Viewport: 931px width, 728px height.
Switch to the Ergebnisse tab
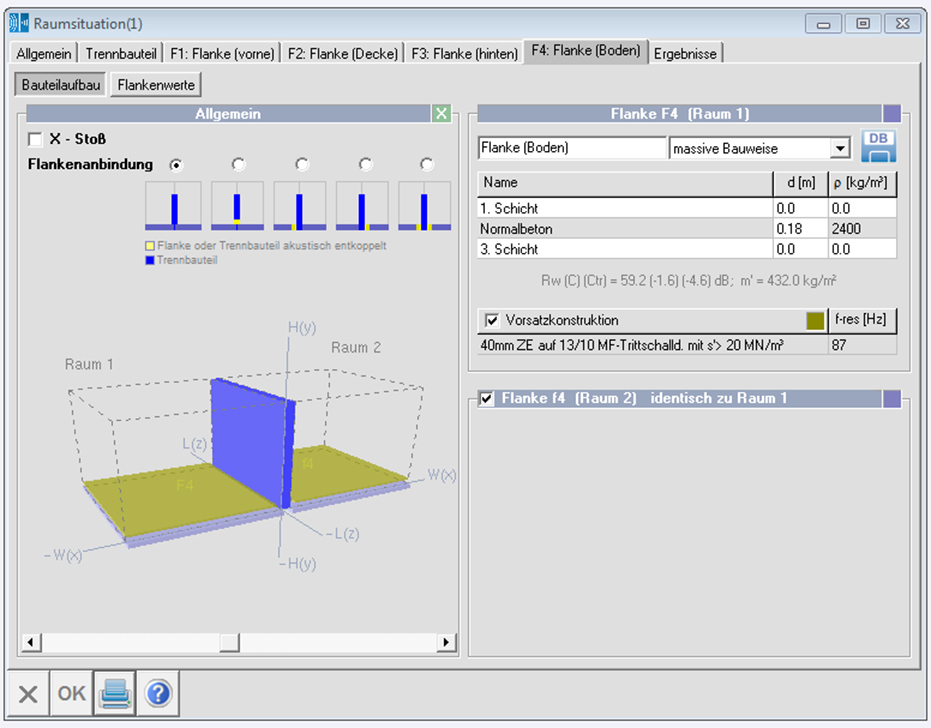685,53
